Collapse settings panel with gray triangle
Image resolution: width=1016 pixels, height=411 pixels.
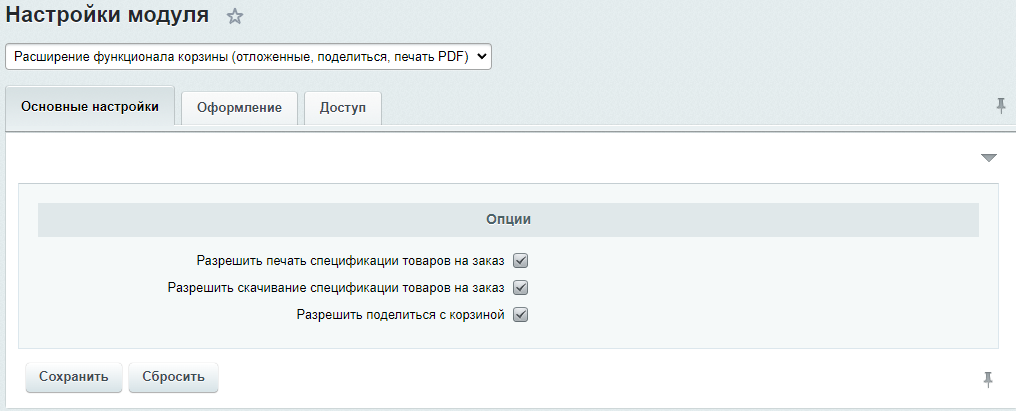point(989,158)
